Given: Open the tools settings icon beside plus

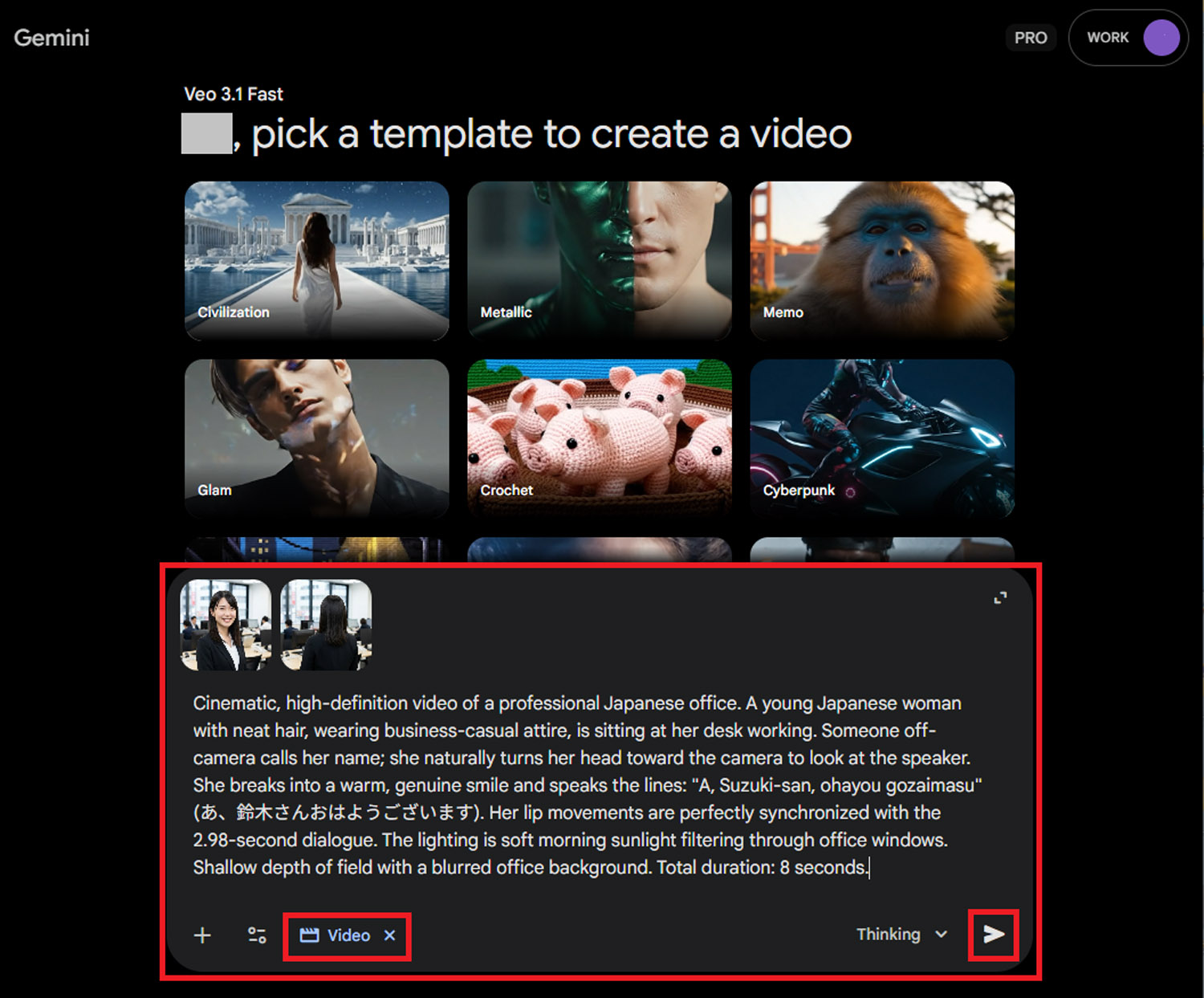Looking at the screenshot, I should pos(257,935).
